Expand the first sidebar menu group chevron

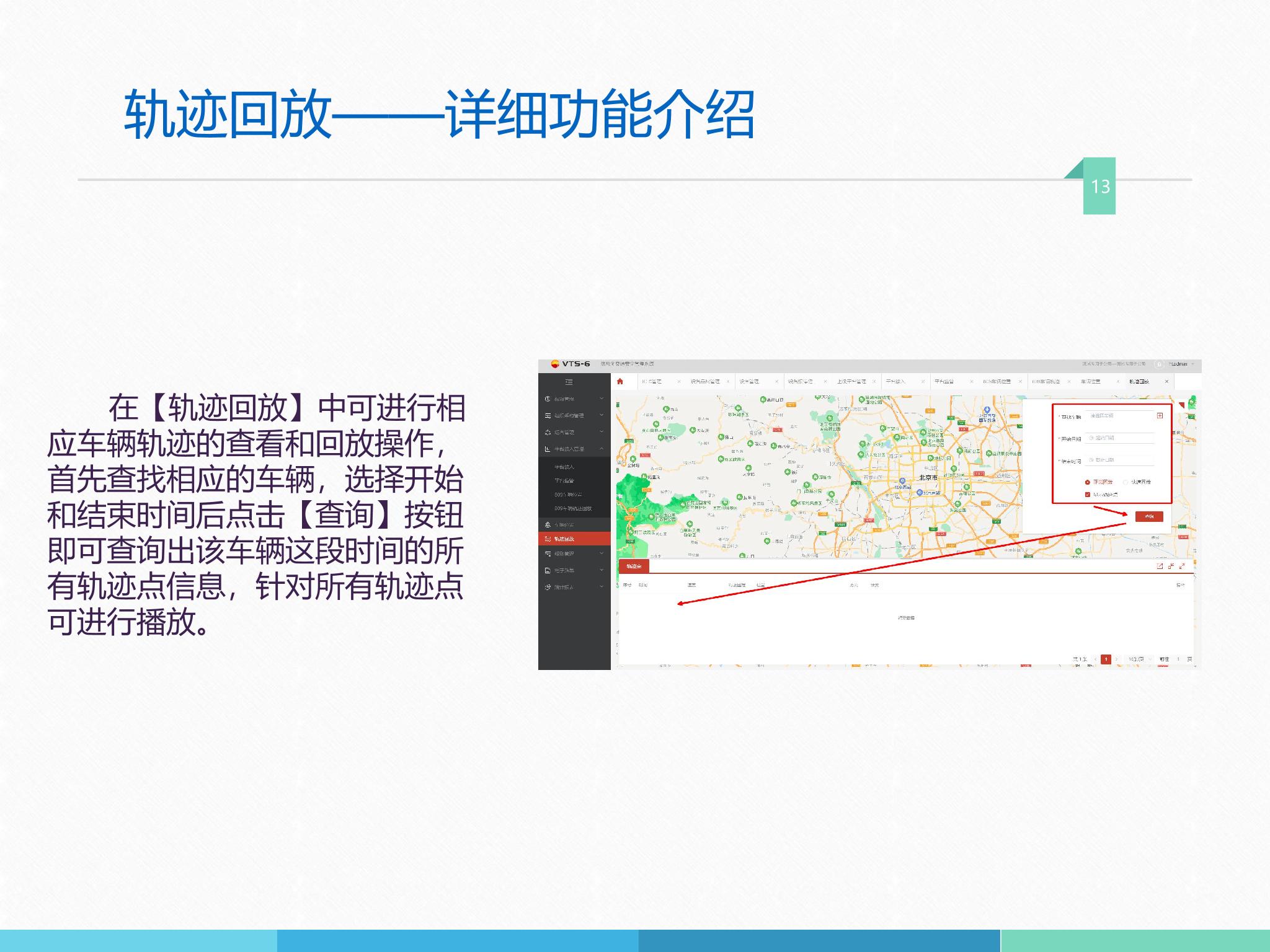click(601, 399)
